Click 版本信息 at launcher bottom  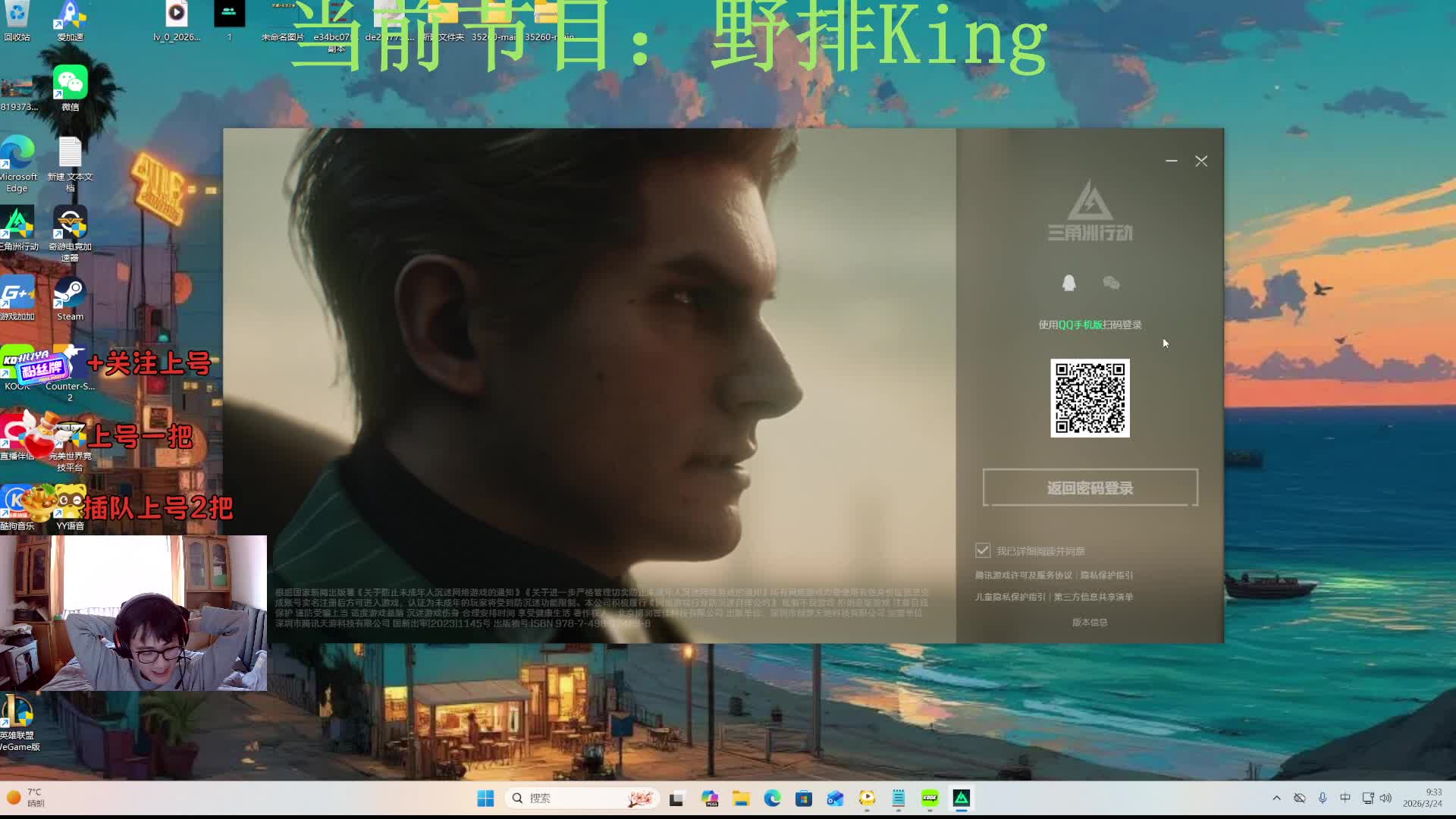coord(1090,622)
